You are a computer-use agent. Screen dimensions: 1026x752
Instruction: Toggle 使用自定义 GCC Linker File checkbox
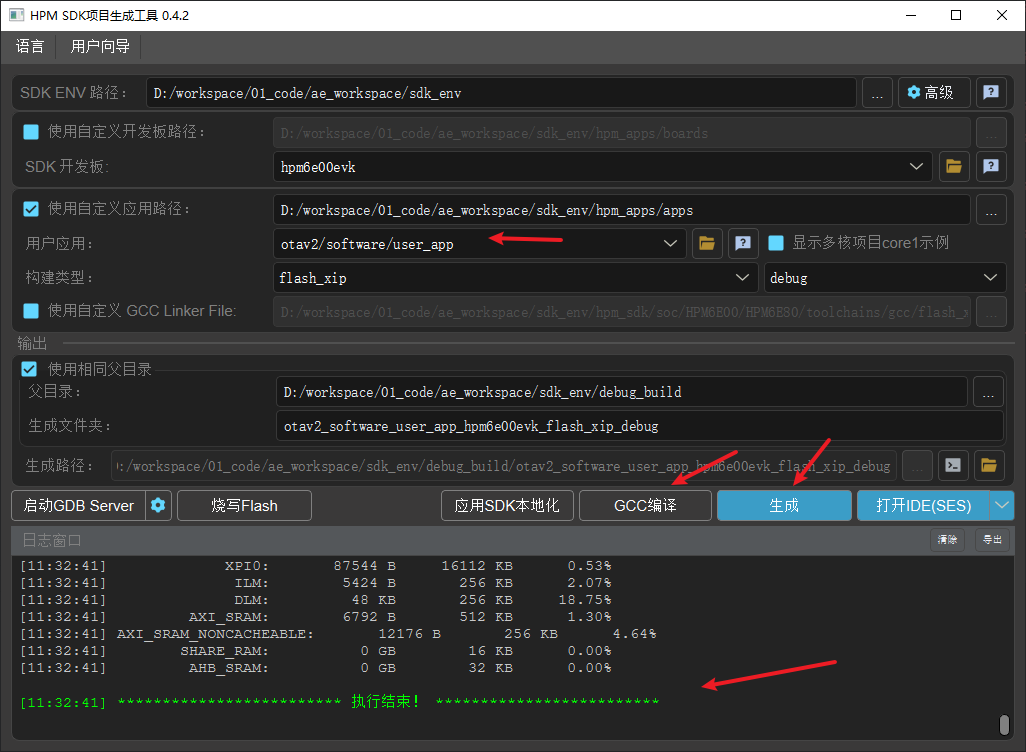click(x=31, y=311)
